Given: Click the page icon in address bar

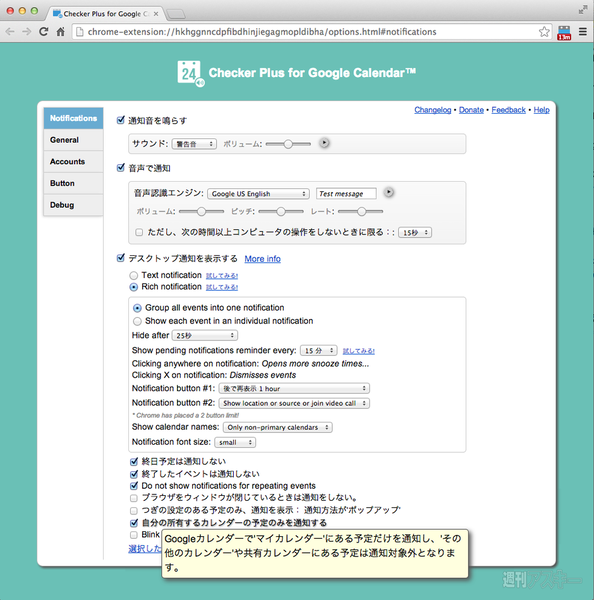Looking at the screenshot, I should coord(80,32).
